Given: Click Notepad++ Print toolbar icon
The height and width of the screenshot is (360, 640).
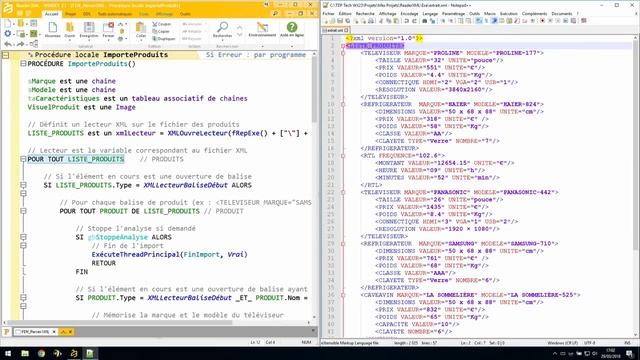Looking at the screenshot, I should [x=371, y=20].
